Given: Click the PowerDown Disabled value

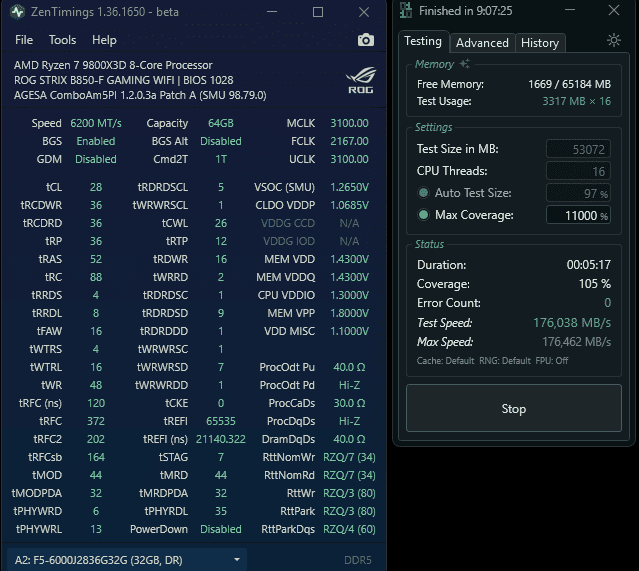Looking at the screenshot, I should point(220,529).
